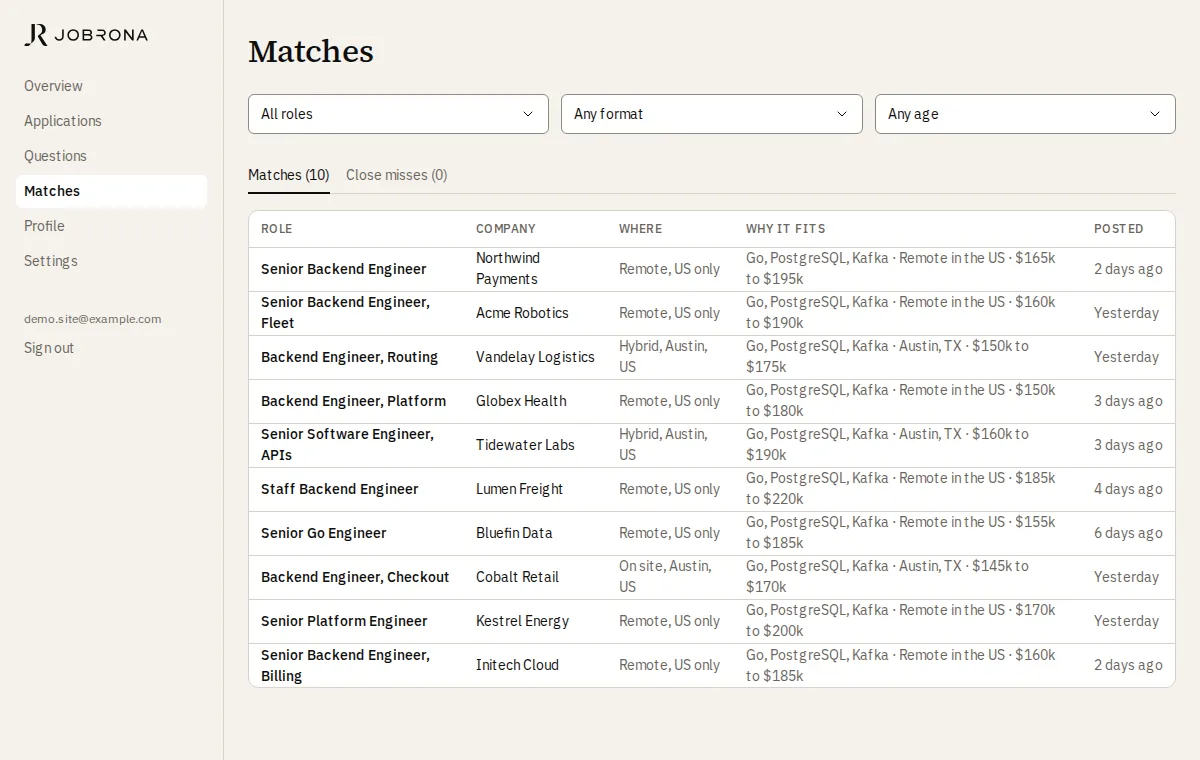Click the WHY IT FITS column header
This screenshot has height=760, width=1200.
pos(786,229)
